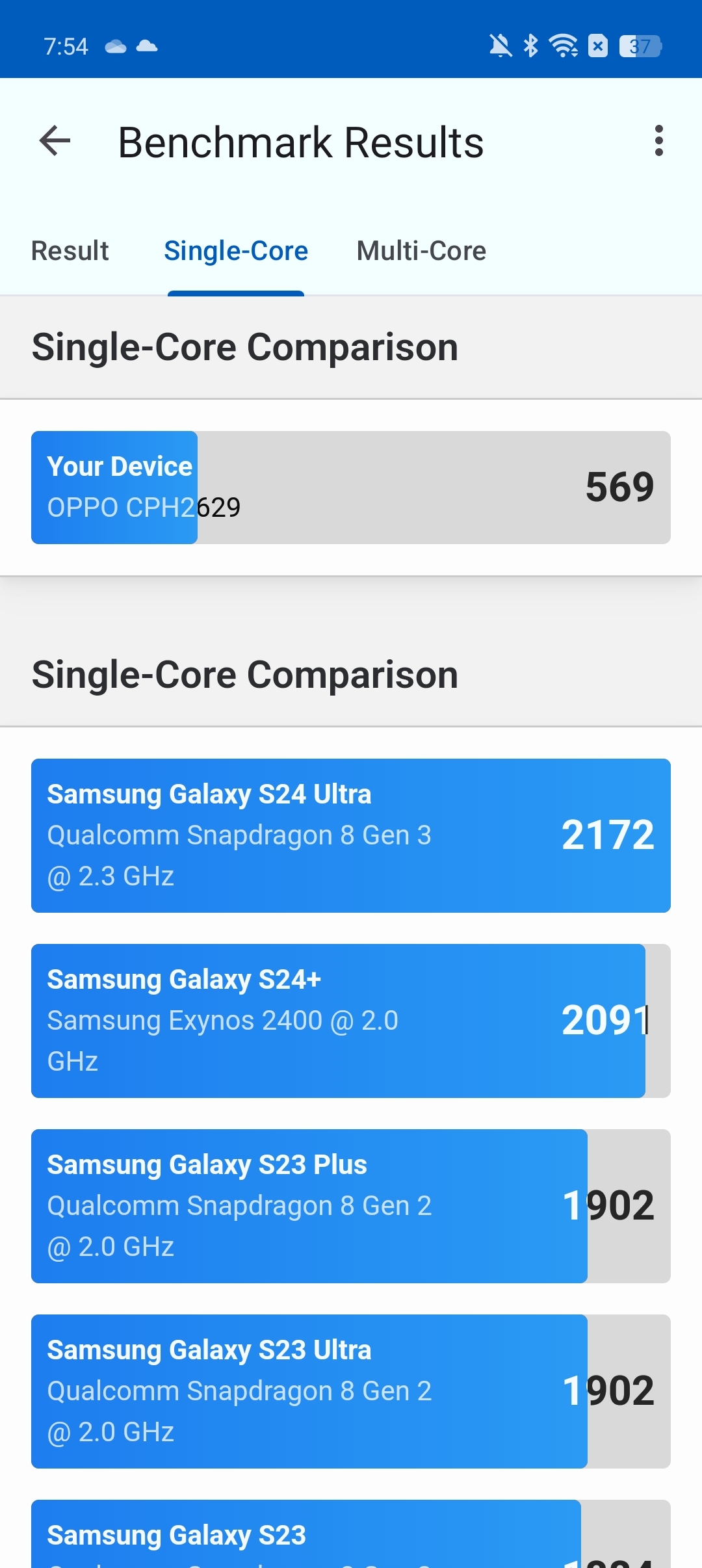Select the Single-Core tab

click(x=236, y=251)
